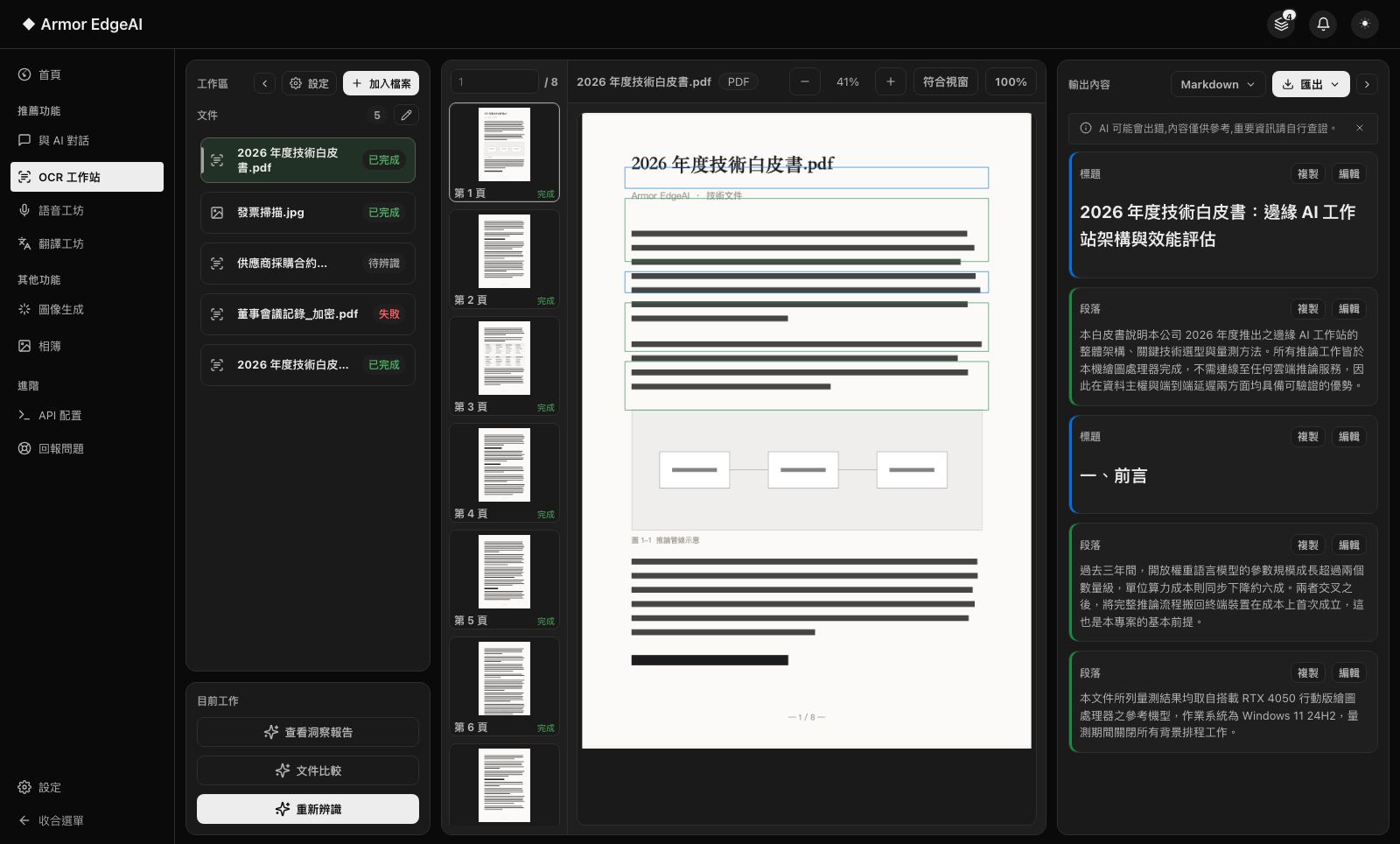Select OCR 工作站 in the sidebar

coord(87,177)
